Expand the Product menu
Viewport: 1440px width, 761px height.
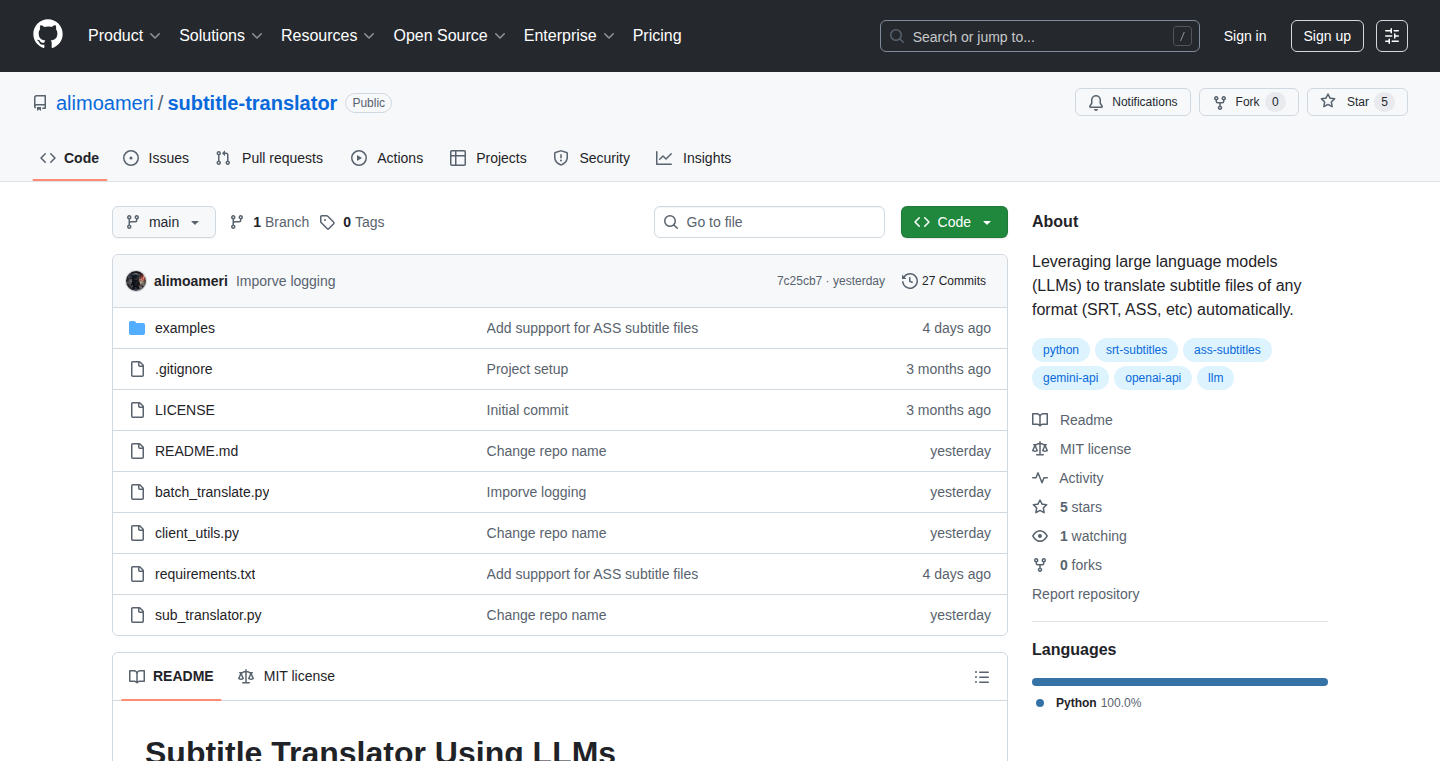(124, 35)
